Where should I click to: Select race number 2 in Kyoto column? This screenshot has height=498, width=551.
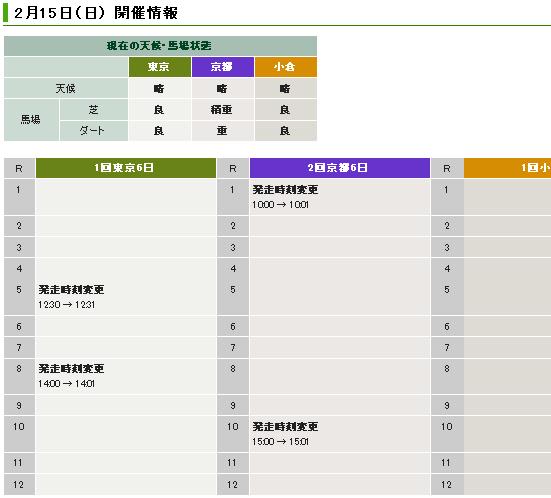coord(233,226)
